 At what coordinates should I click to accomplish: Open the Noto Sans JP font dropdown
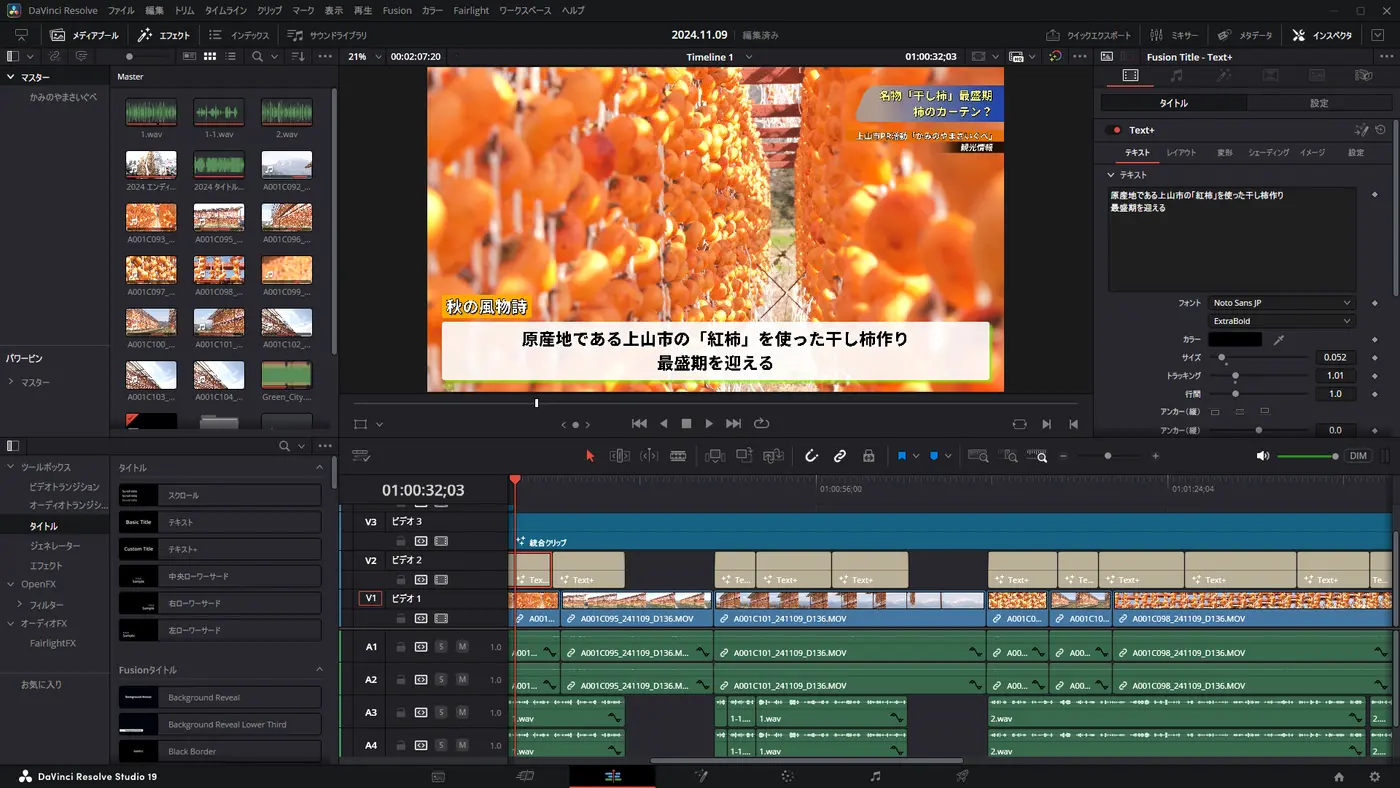pyautogui.click(x=1283, y=302)
